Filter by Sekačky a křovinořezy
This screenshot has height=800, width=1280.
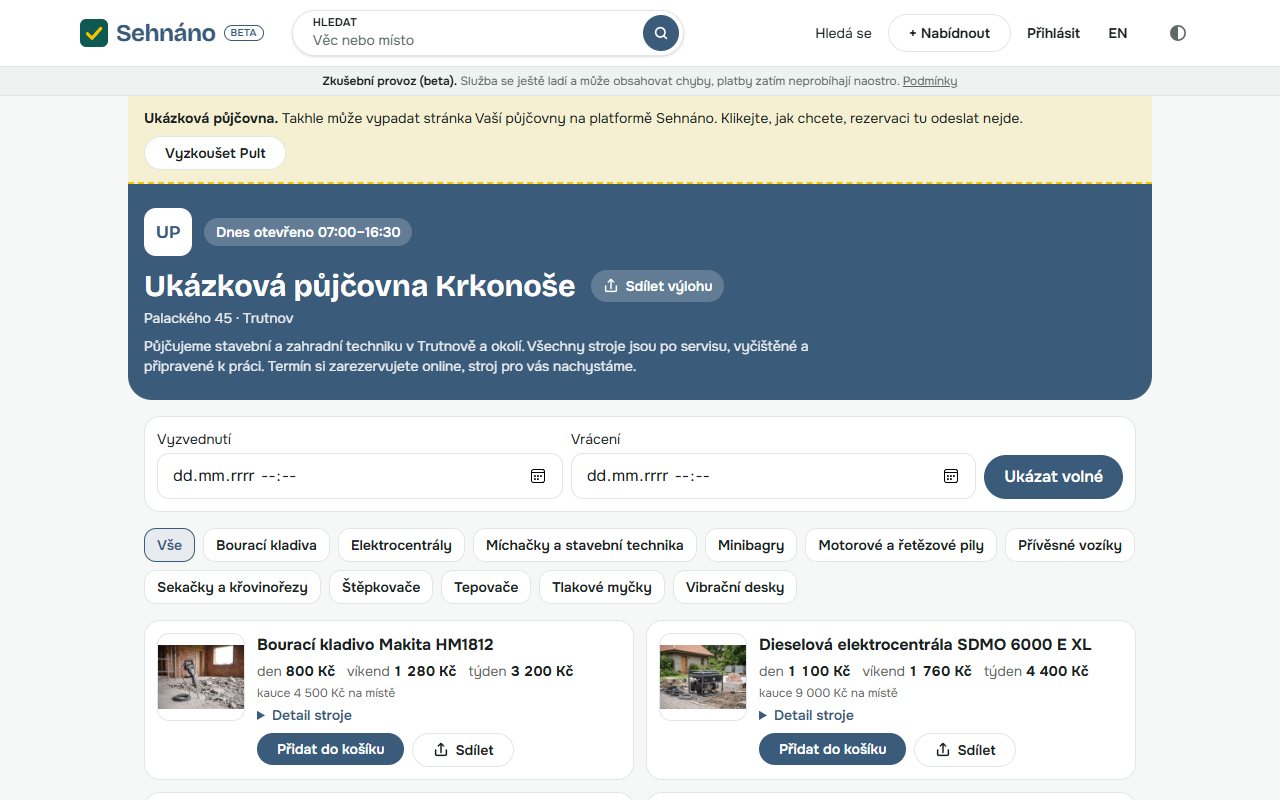coord(232,587)
